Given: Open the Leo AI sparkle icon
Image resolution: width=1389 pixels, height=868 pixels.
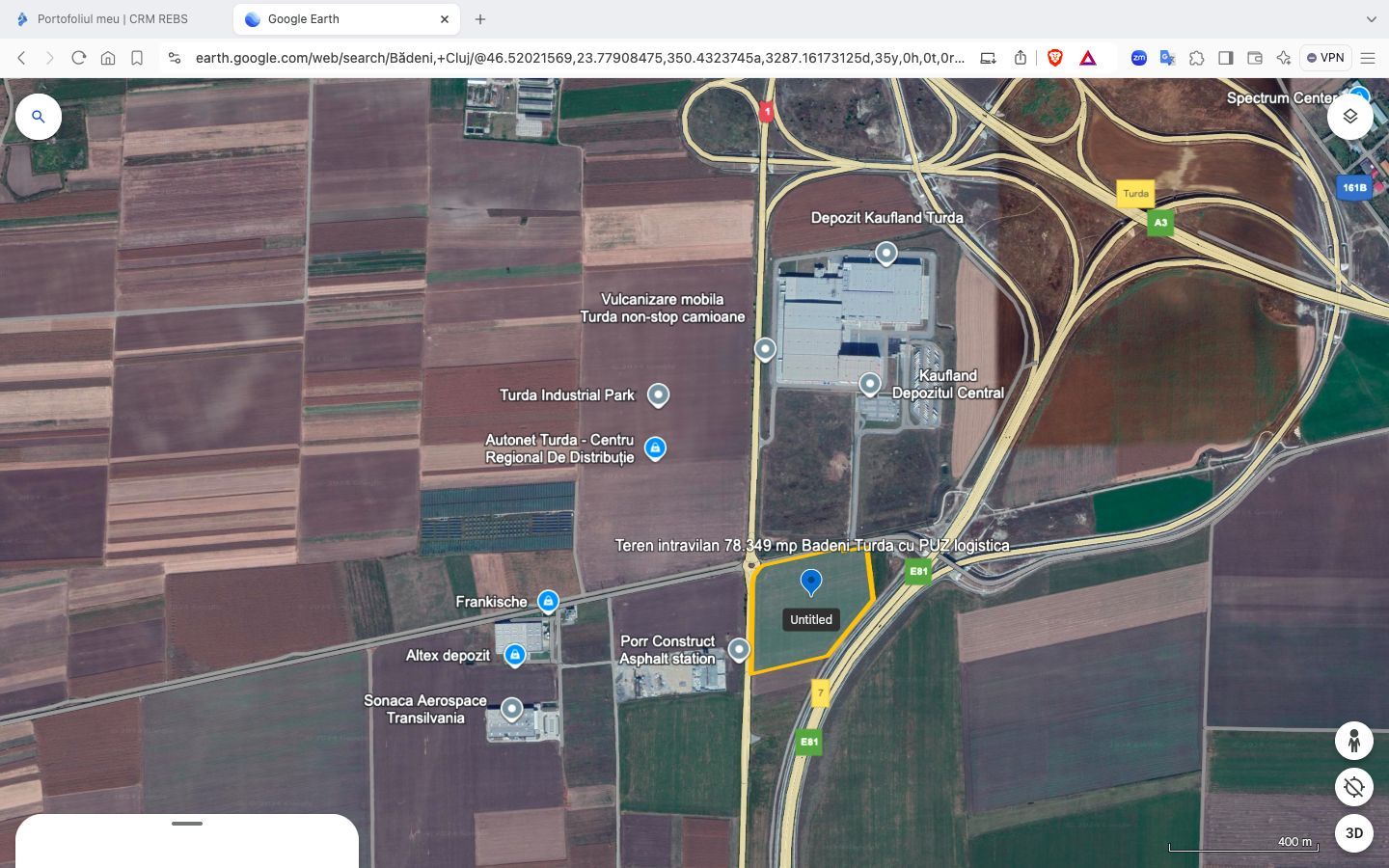Looking at the screenshot, I should tap(1283, 58).
